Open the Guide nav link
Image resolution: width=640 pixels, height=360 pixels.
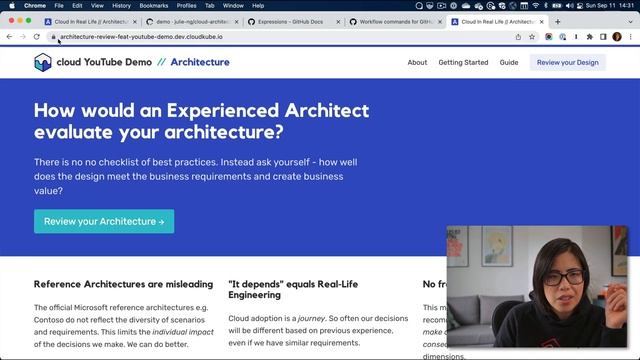509,62
